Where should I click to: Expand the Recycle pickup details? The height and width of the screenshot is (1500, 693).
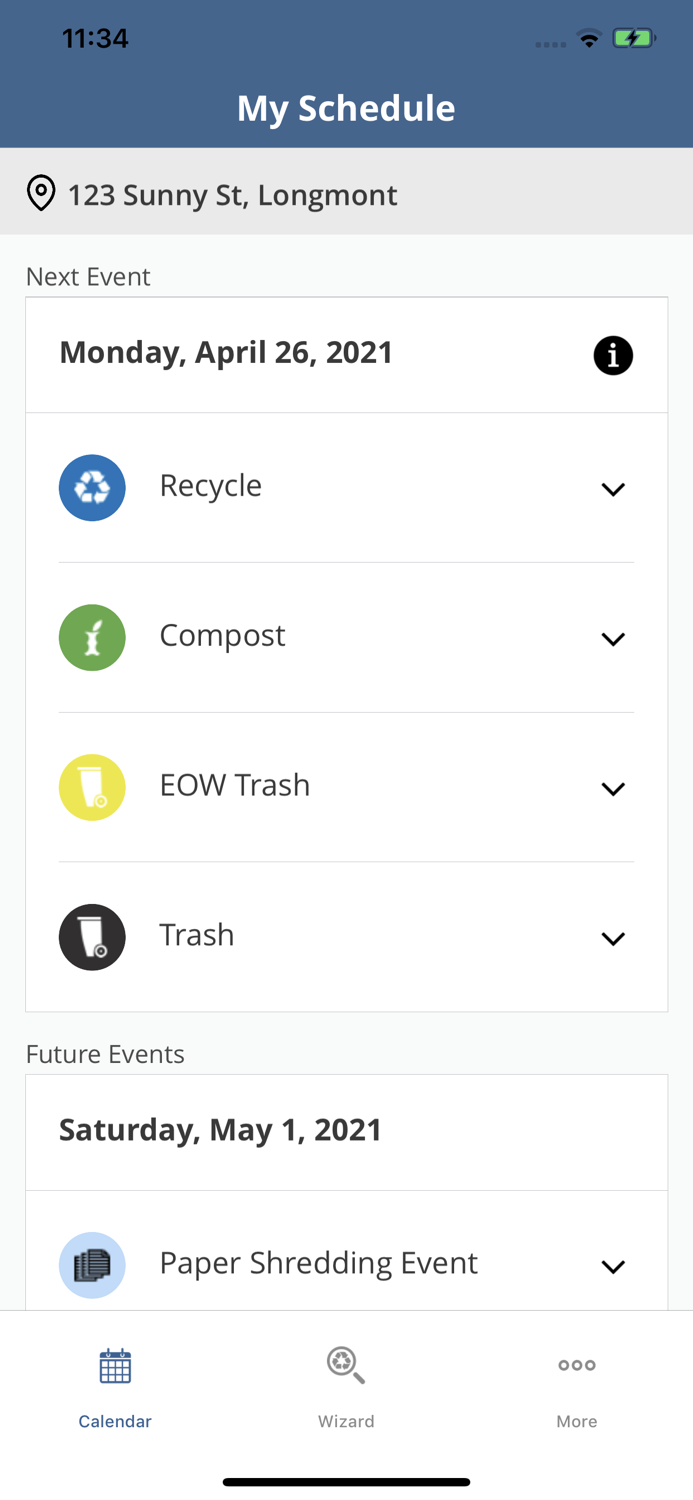click(x=614, y=488)
